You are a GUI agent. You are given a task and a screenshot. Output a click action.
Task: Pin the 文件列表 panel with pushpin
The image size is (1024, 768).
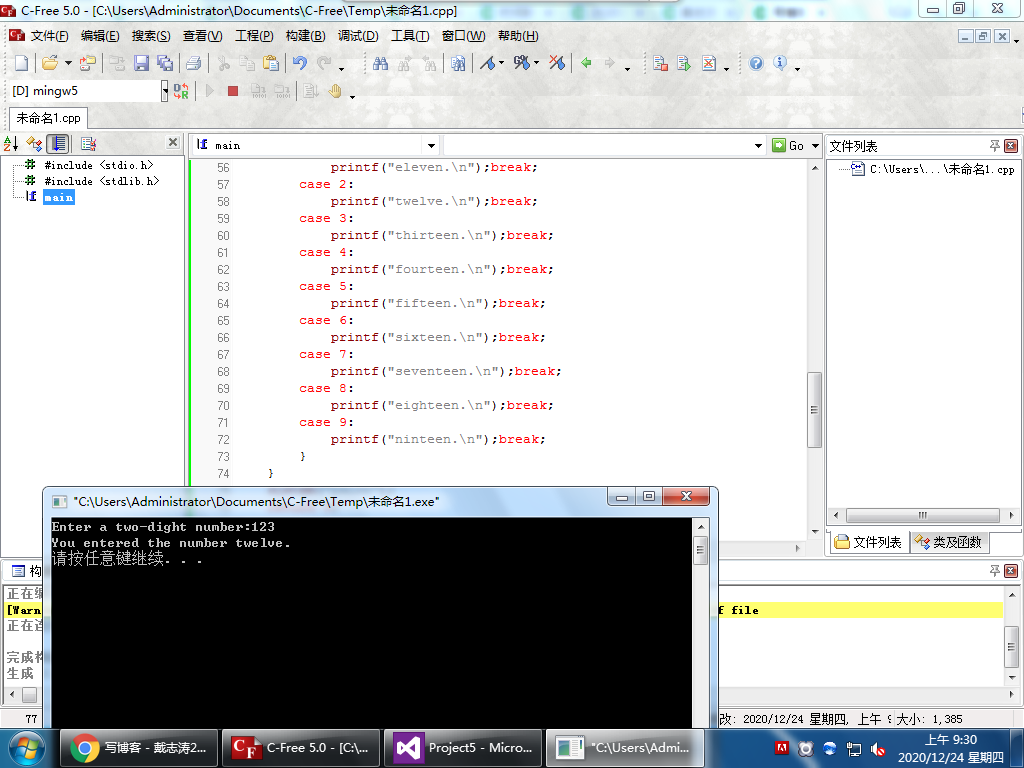(x=995, y=146)
